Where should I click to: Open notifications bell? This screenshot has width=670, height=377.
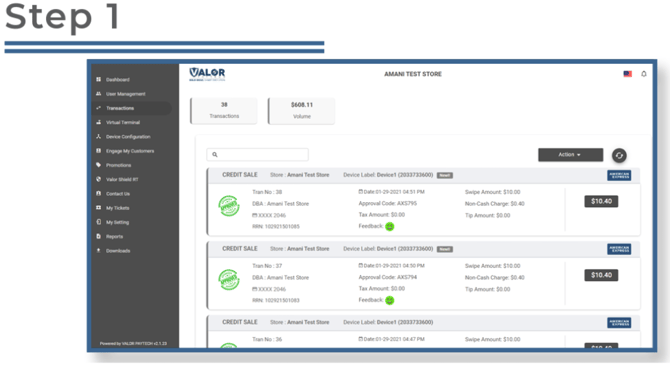pyautogui.click(x=644, y=74)
